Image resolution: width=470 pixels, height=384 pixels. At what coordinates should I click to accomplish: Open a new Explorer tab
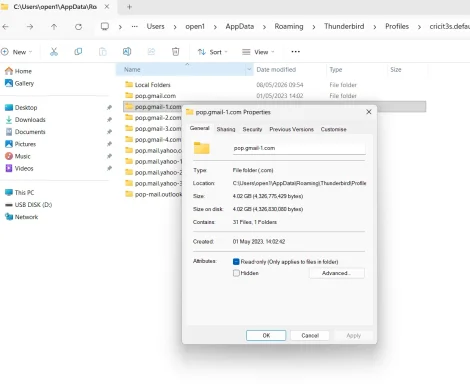pyautogui.click(x=129, y=7)
